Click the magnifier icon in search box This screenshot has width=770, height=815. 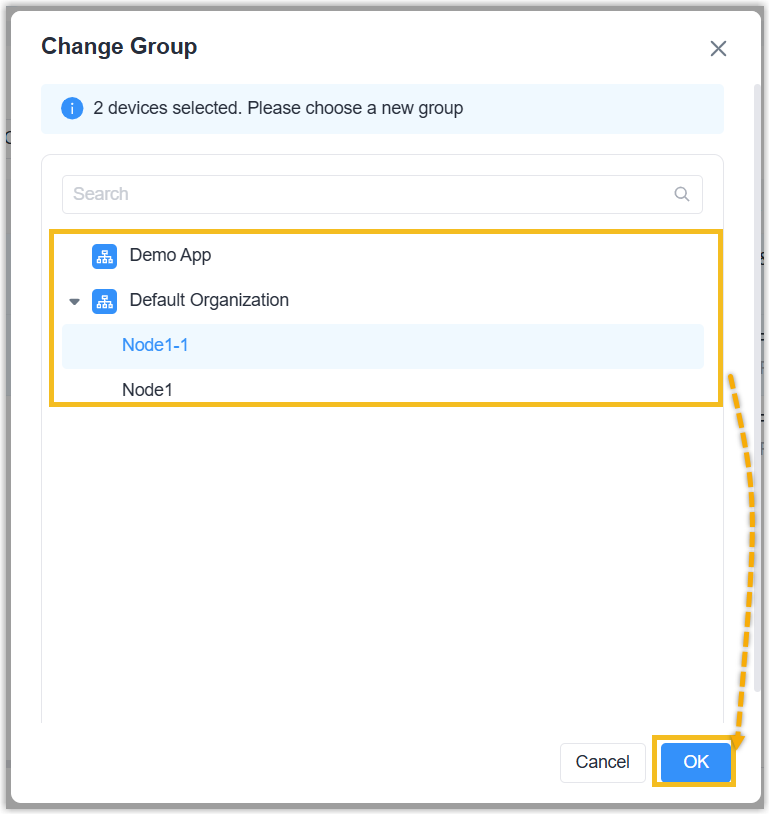(x=682, y=194)
